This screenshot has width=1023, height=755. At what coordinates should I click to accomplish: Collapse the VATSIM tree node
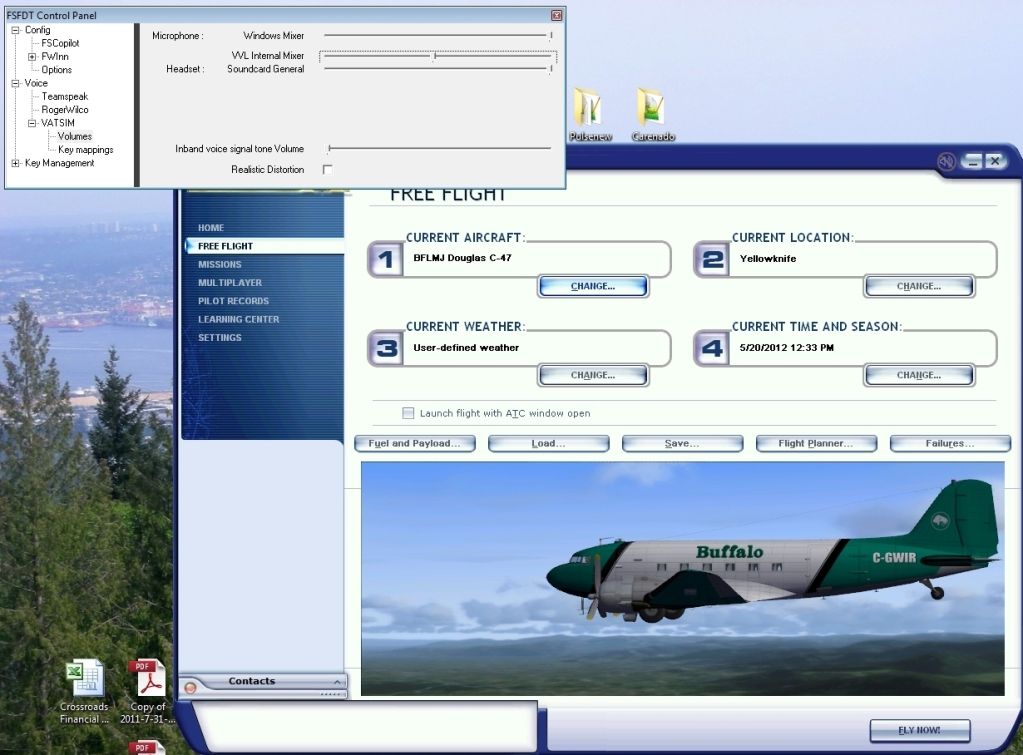pos(32,123)
